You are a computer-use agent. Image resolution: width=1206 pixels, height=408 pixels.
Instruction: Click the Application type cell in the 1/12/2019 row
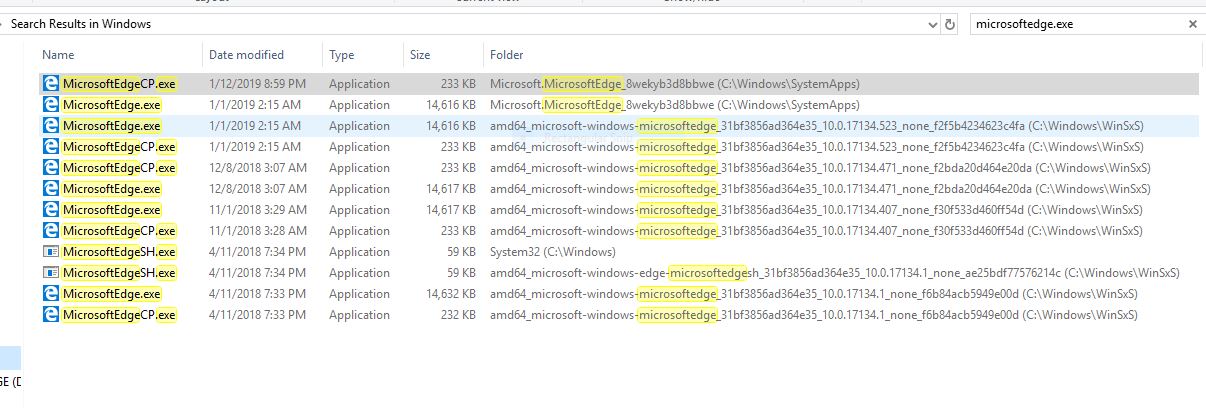coord(359,84)
